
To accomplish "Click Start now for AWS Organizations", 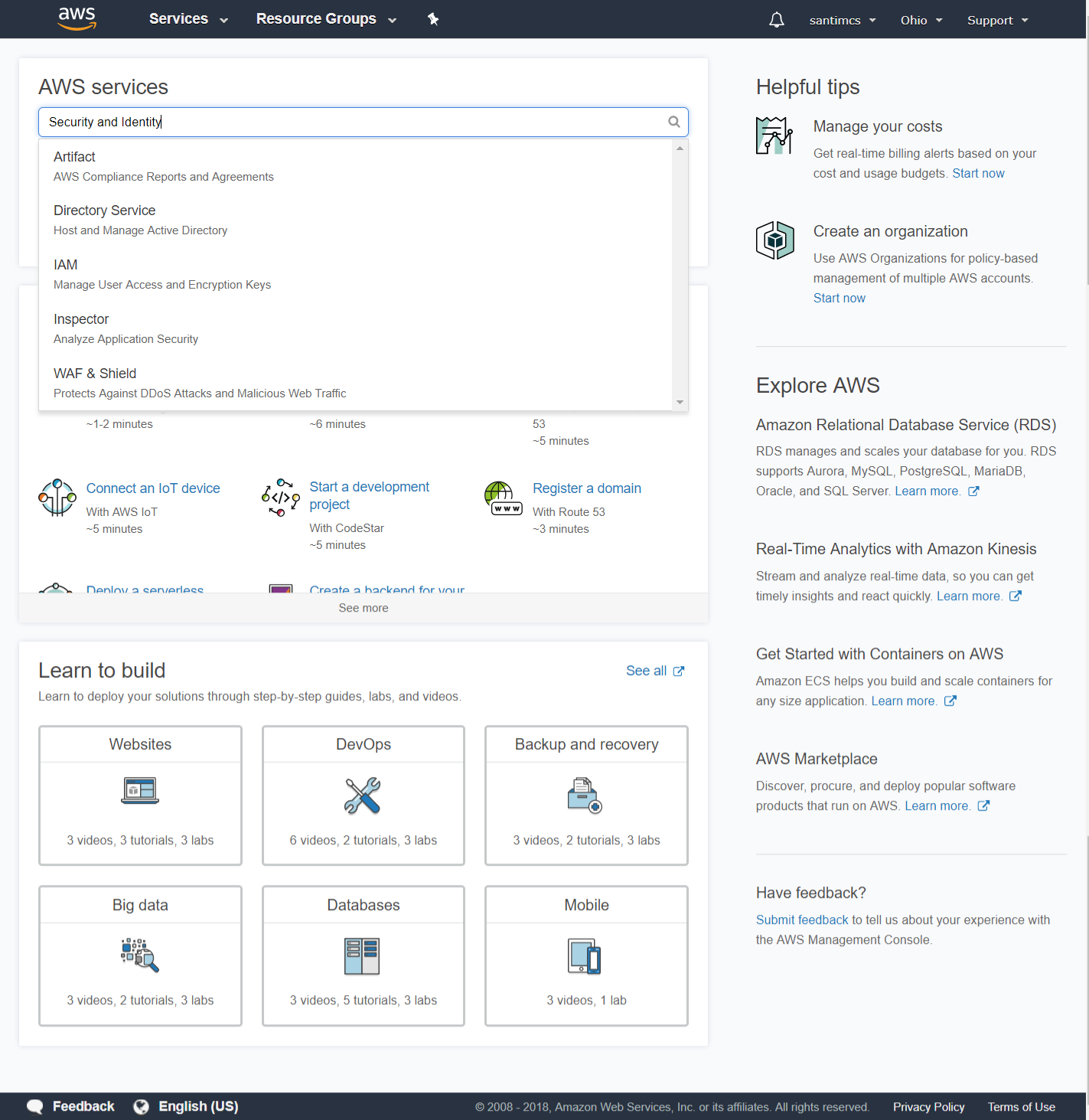I will click(840, 299).
